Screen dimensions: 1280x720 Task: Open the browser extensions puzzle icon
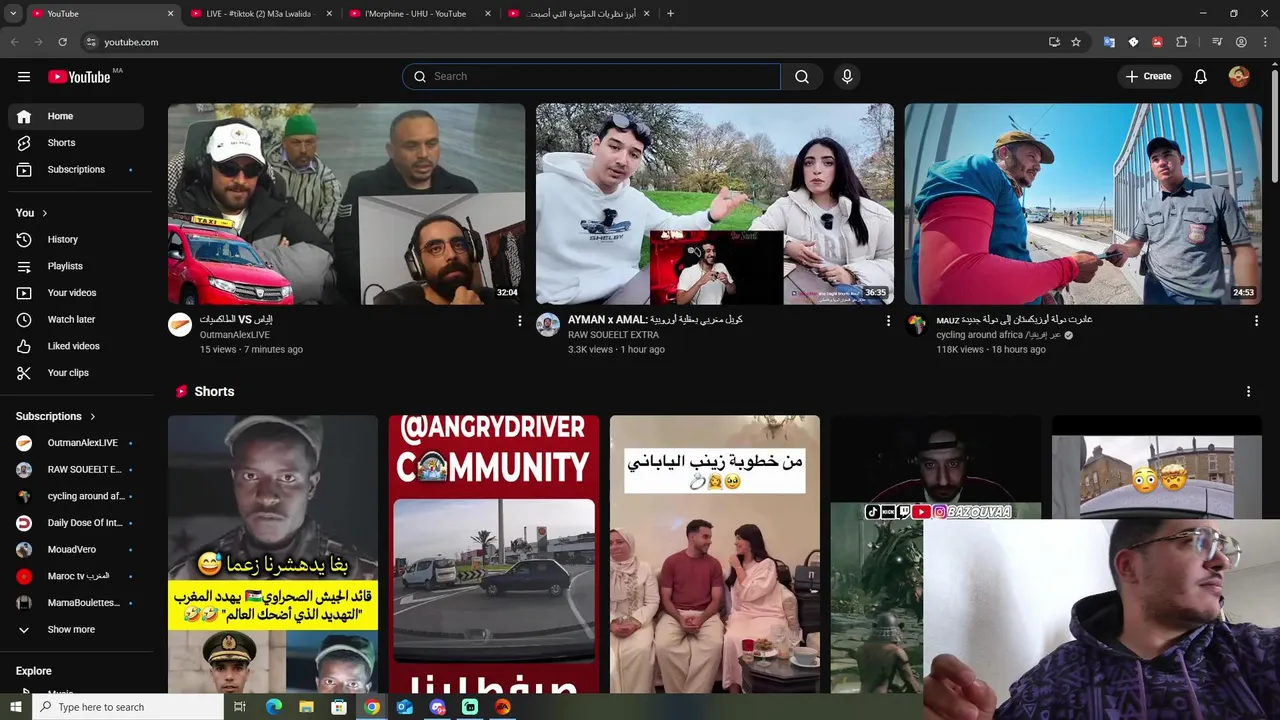coord(1181,42)
